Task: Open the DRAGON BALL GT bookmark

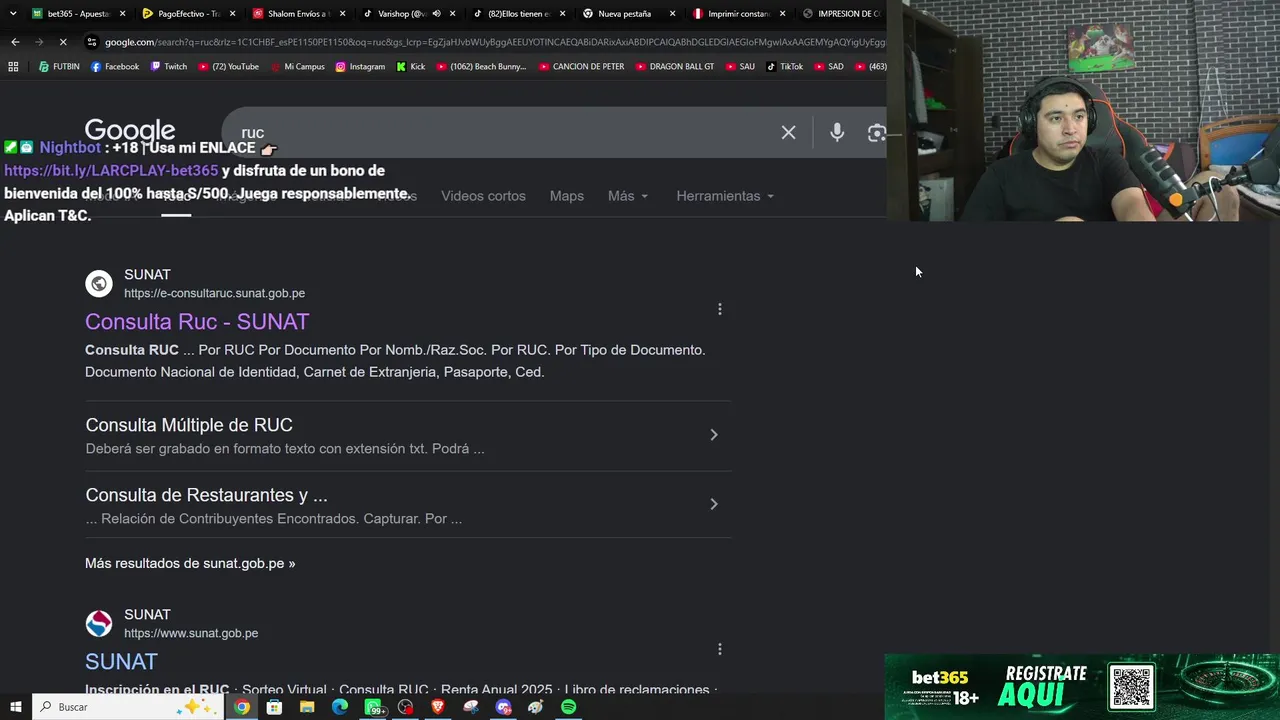Action: point(674,67)
